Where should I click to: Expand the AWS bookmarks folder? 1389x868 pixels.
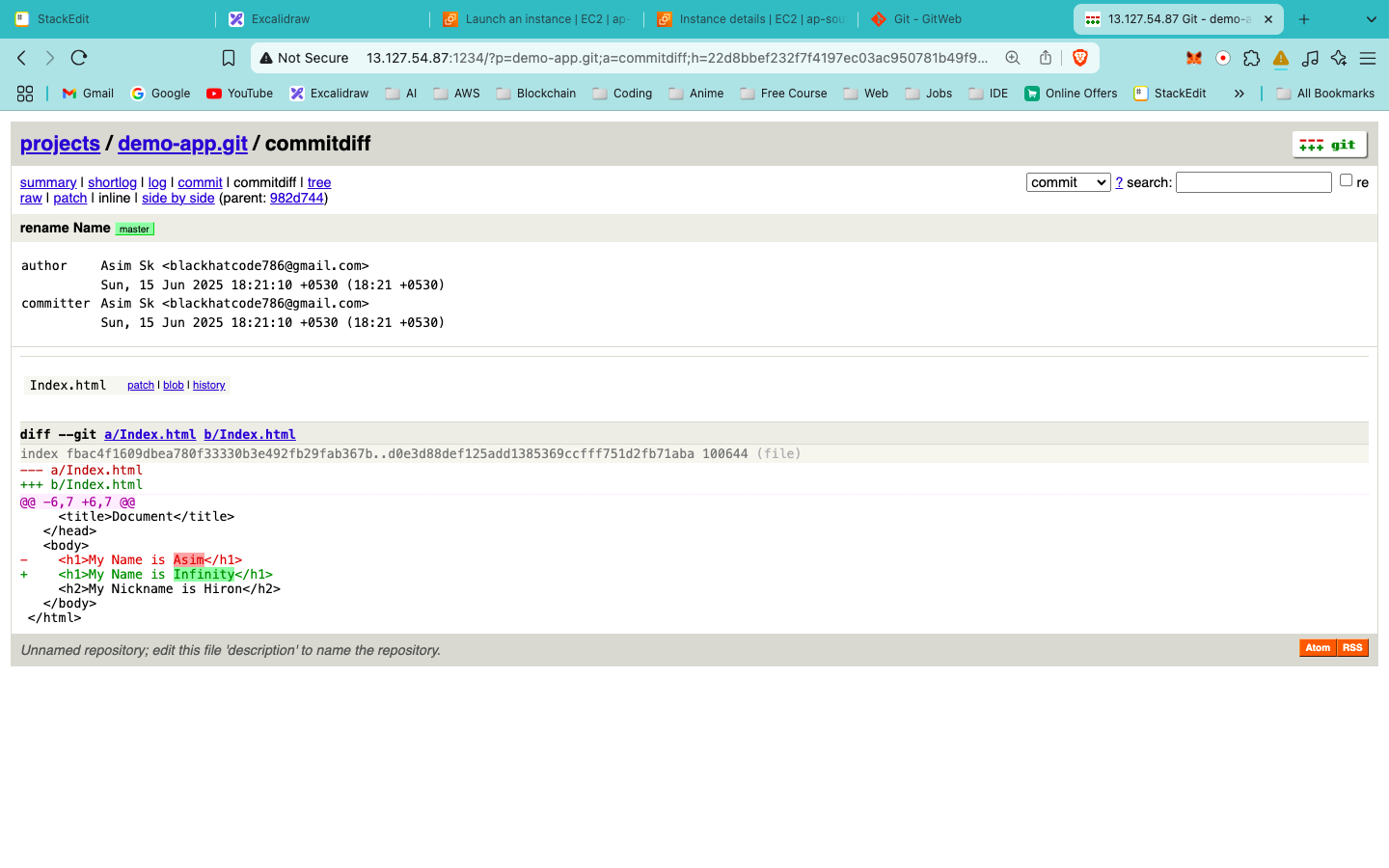click(456, 94)
